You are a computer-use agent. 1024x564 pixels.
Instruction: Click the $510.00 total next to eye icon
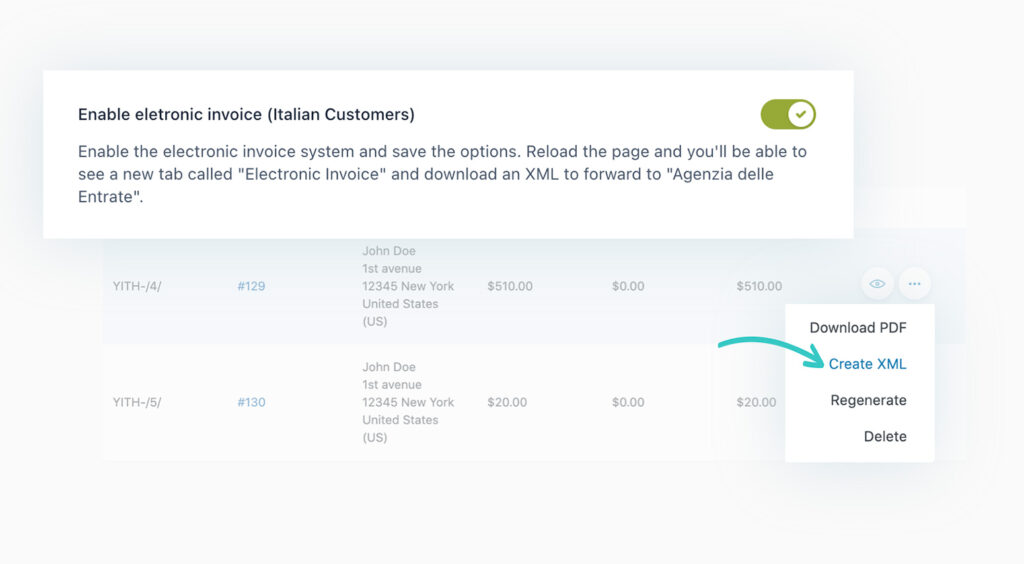click(759, 286)
